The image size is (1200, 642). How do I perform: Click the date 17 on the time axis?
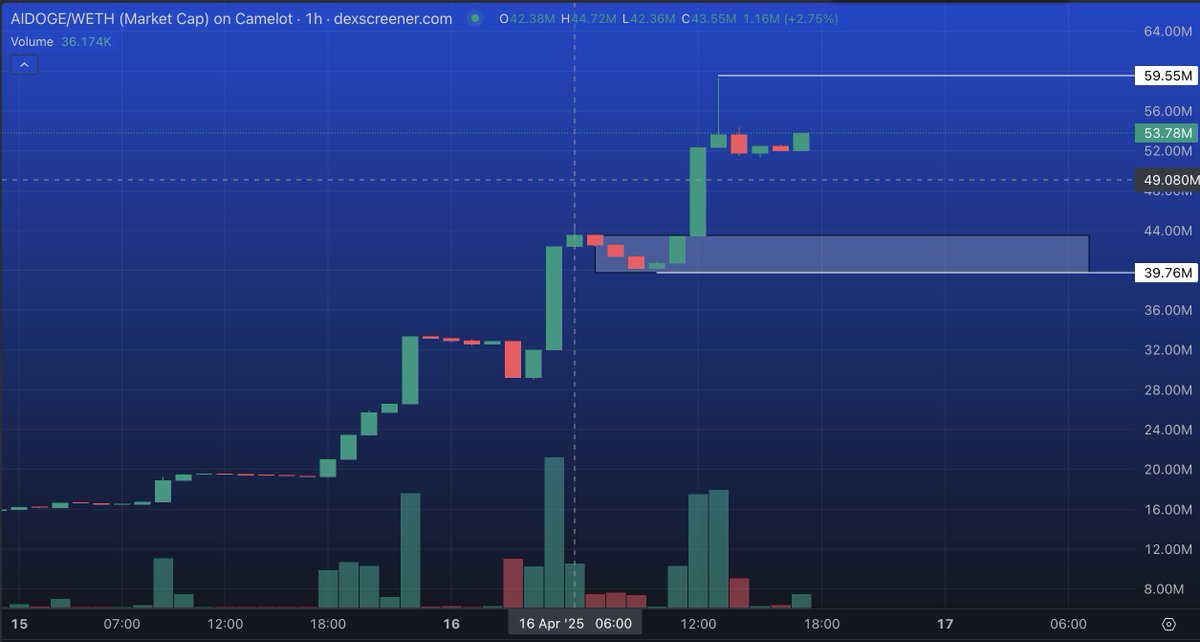pos(945,624)
